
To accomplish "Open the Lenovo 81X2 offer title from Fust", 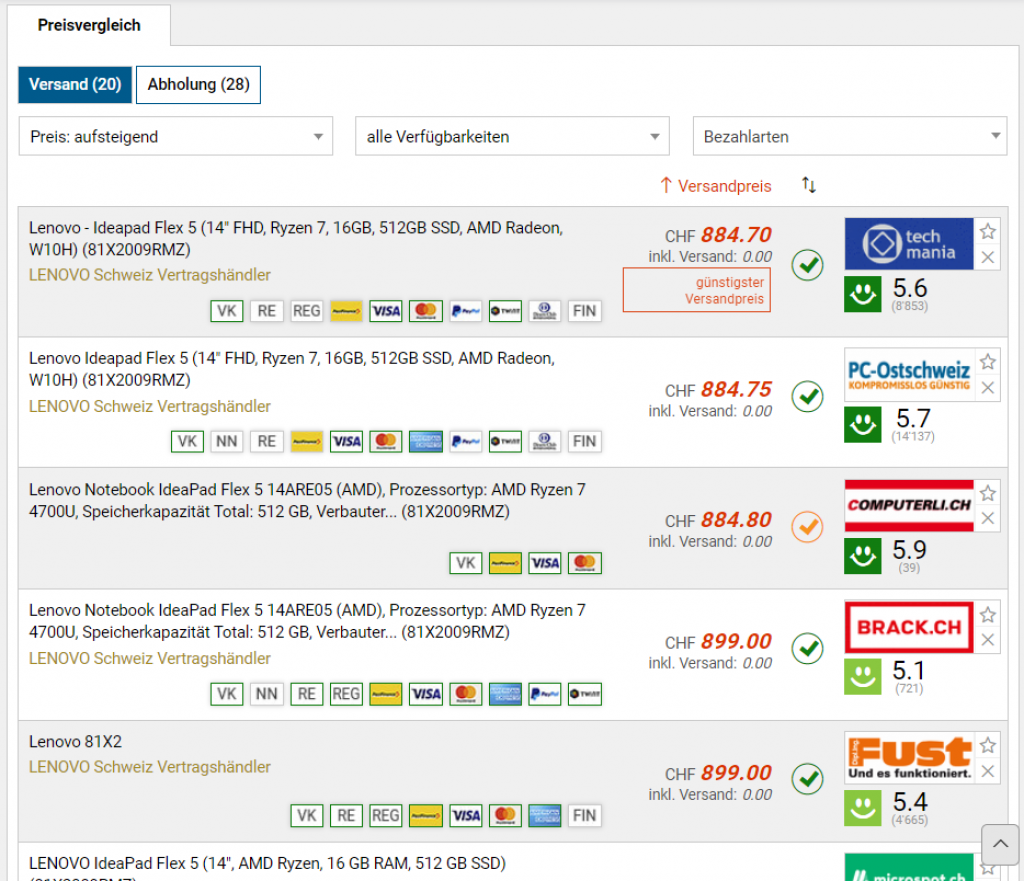I will (x=76, y=742).
